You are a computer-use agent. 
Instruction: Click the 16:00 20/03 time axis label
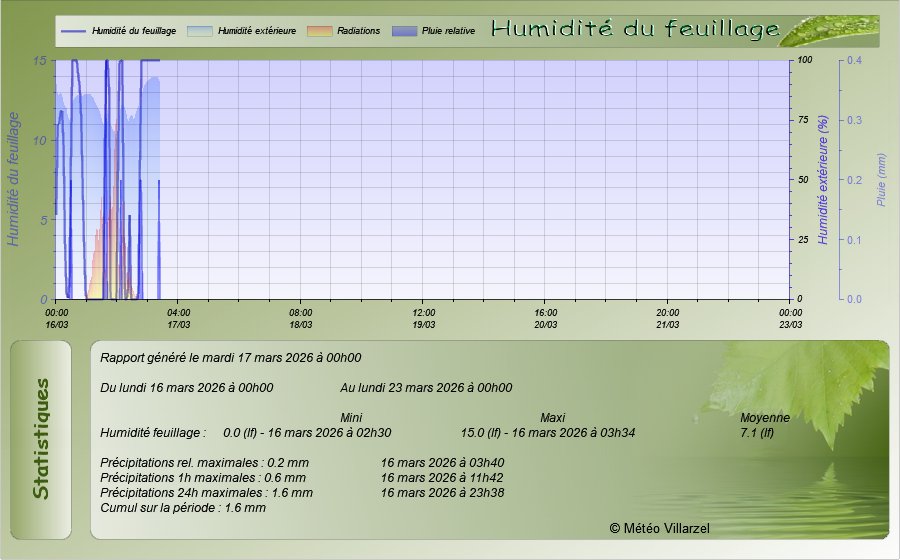pyautogui.click(x=545, y=318)
